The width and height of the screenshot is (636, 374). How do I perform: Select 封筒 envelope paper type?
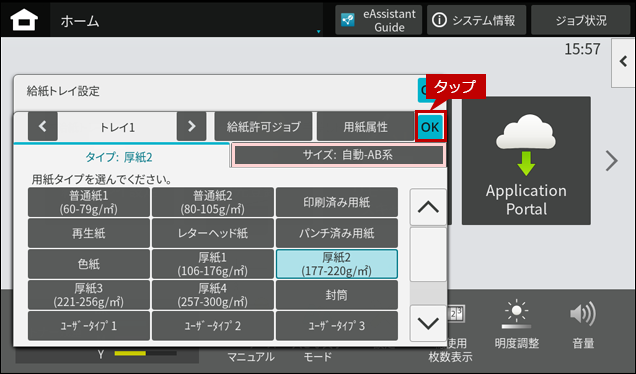337,295
